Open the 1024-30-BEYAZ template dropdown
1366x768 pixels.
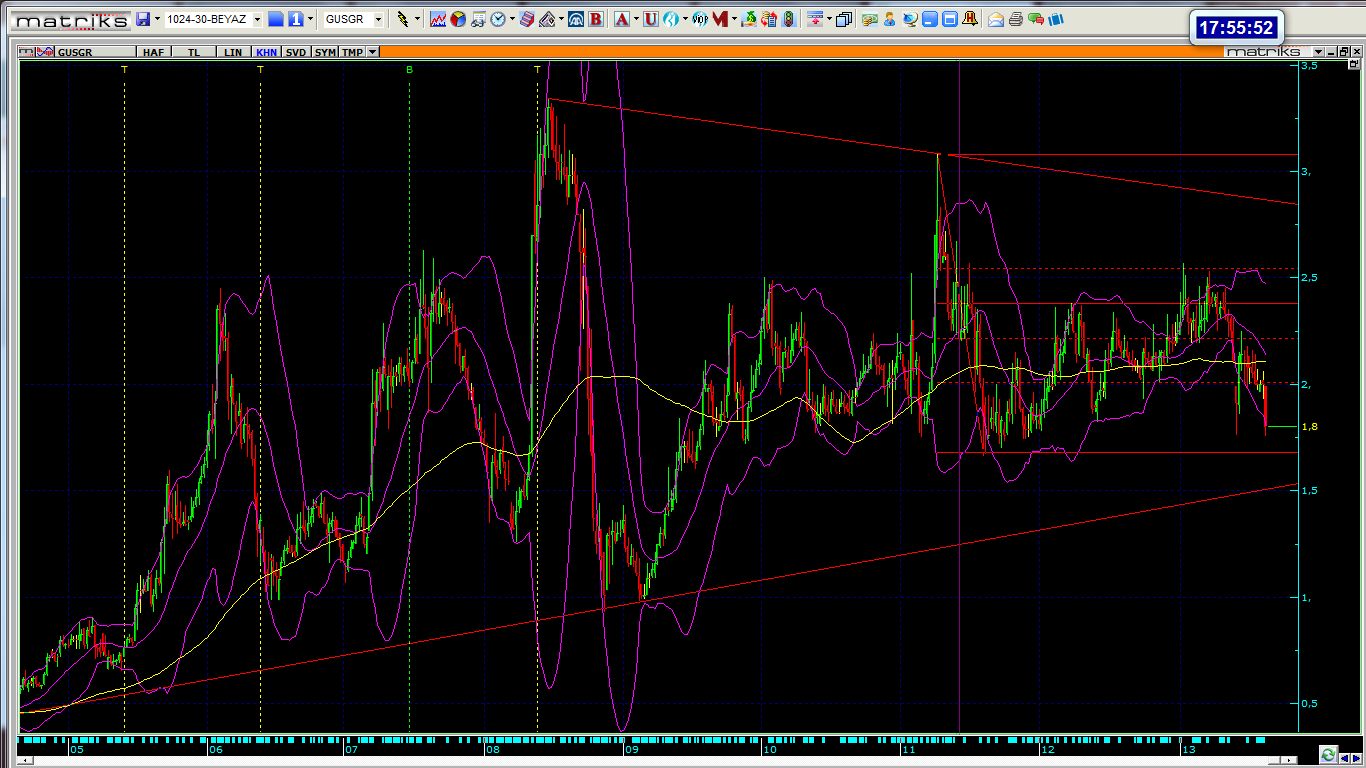tap(257, 19)
